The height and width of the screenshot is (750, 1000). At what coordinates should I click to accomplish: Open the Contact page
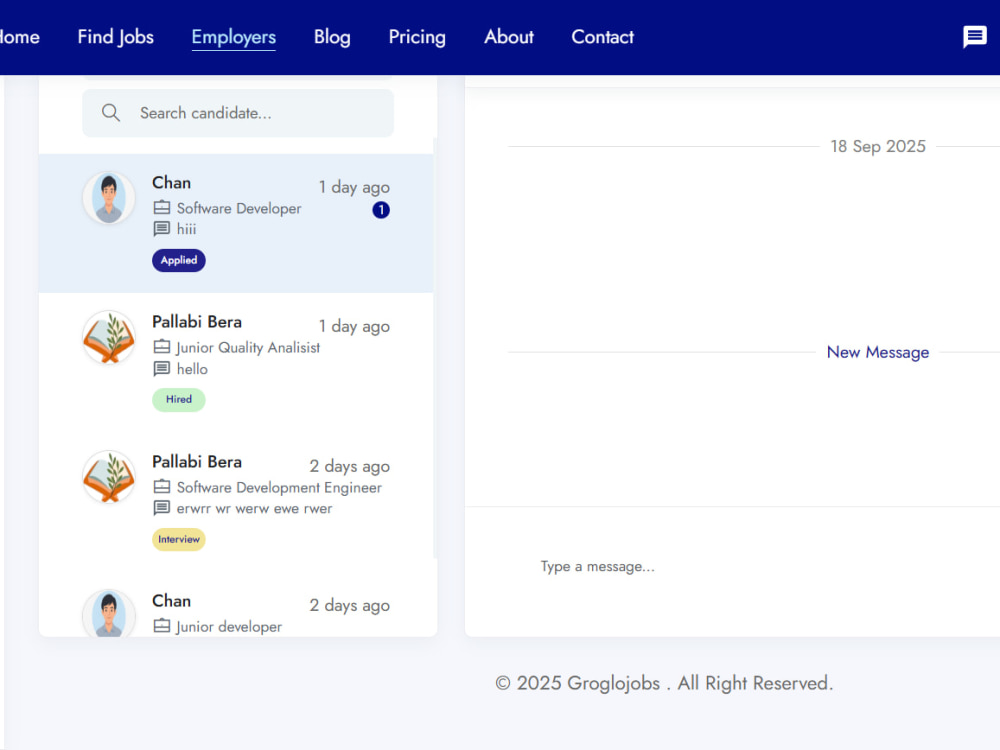[x=603, y=37]
